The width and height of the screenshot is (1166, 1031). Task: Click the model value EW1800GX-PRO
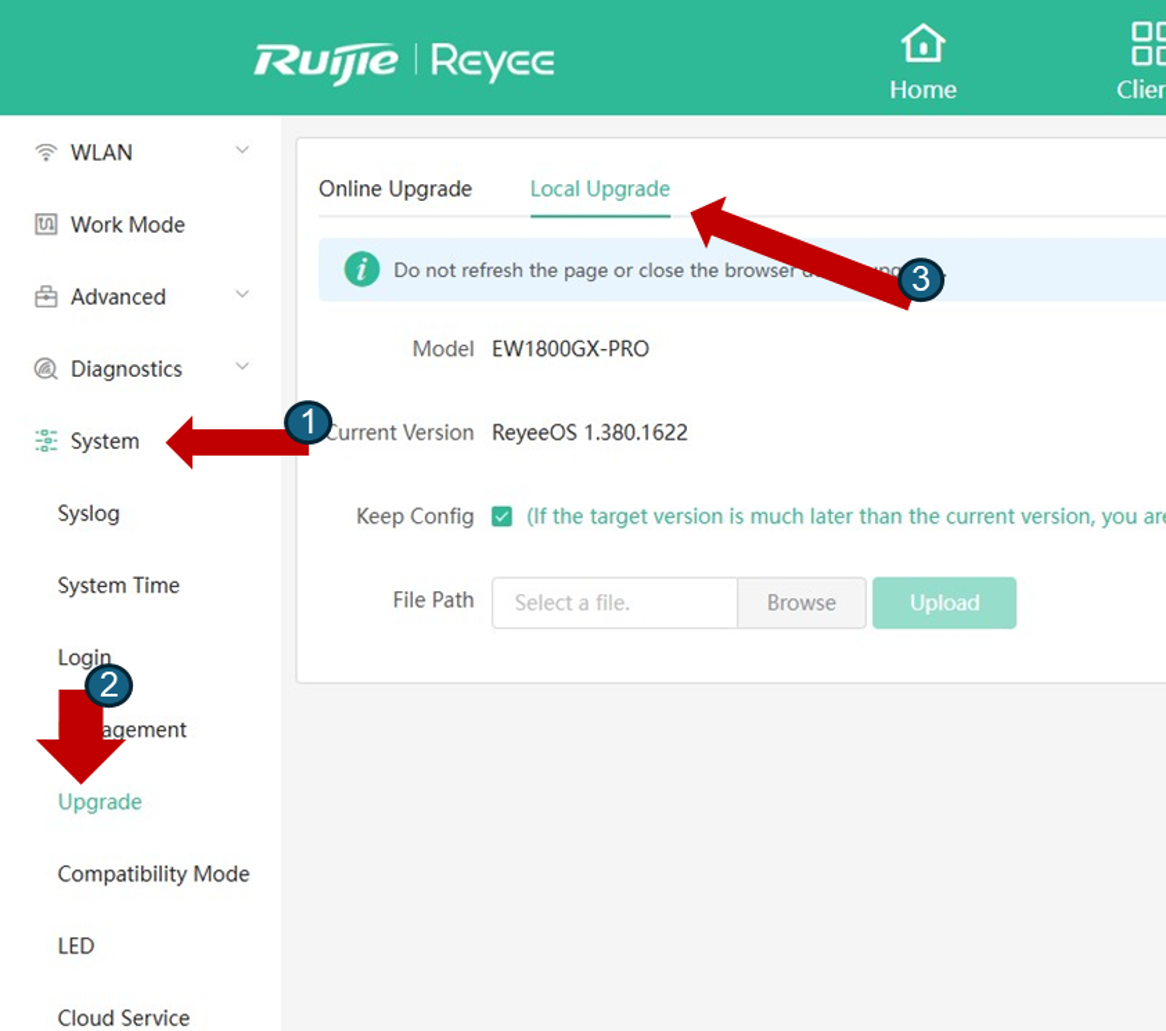pos(570,349)
